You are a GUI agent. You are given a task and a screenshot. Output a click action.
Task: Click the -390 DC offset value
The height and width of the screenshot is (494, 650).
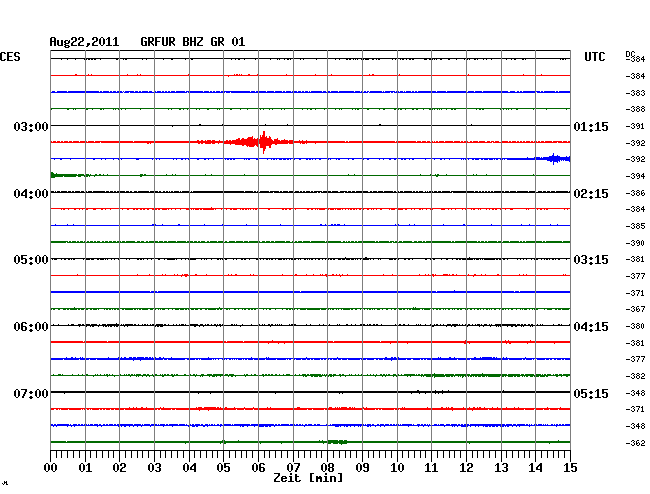coord(635,243)
